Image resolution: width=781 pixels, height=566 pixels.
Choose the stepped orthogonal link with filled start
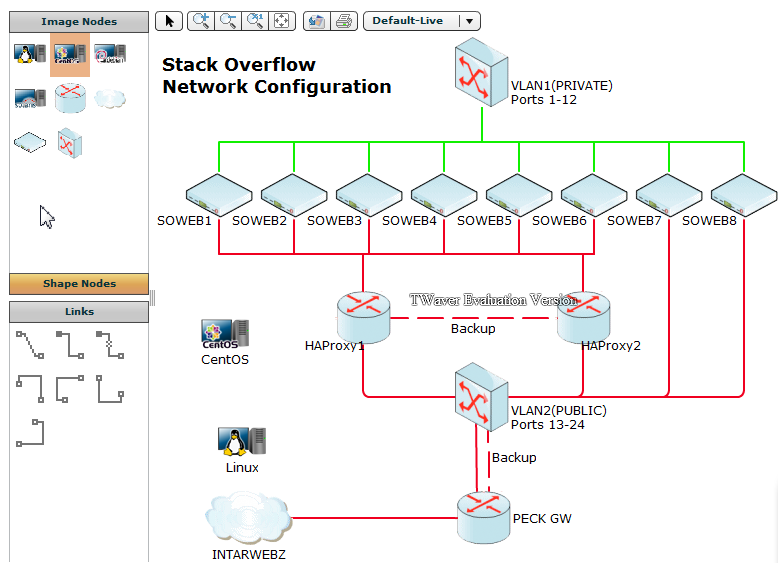(x=70, y=345)
